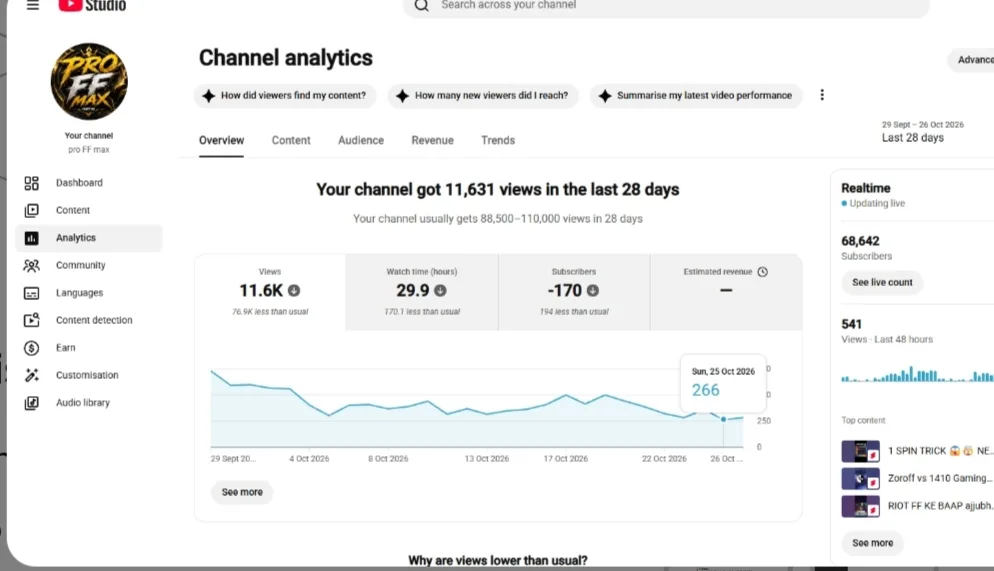
Task: Open the 'RIOT FF KE BAAP' video thumbnail
Action: pos(860,506)
